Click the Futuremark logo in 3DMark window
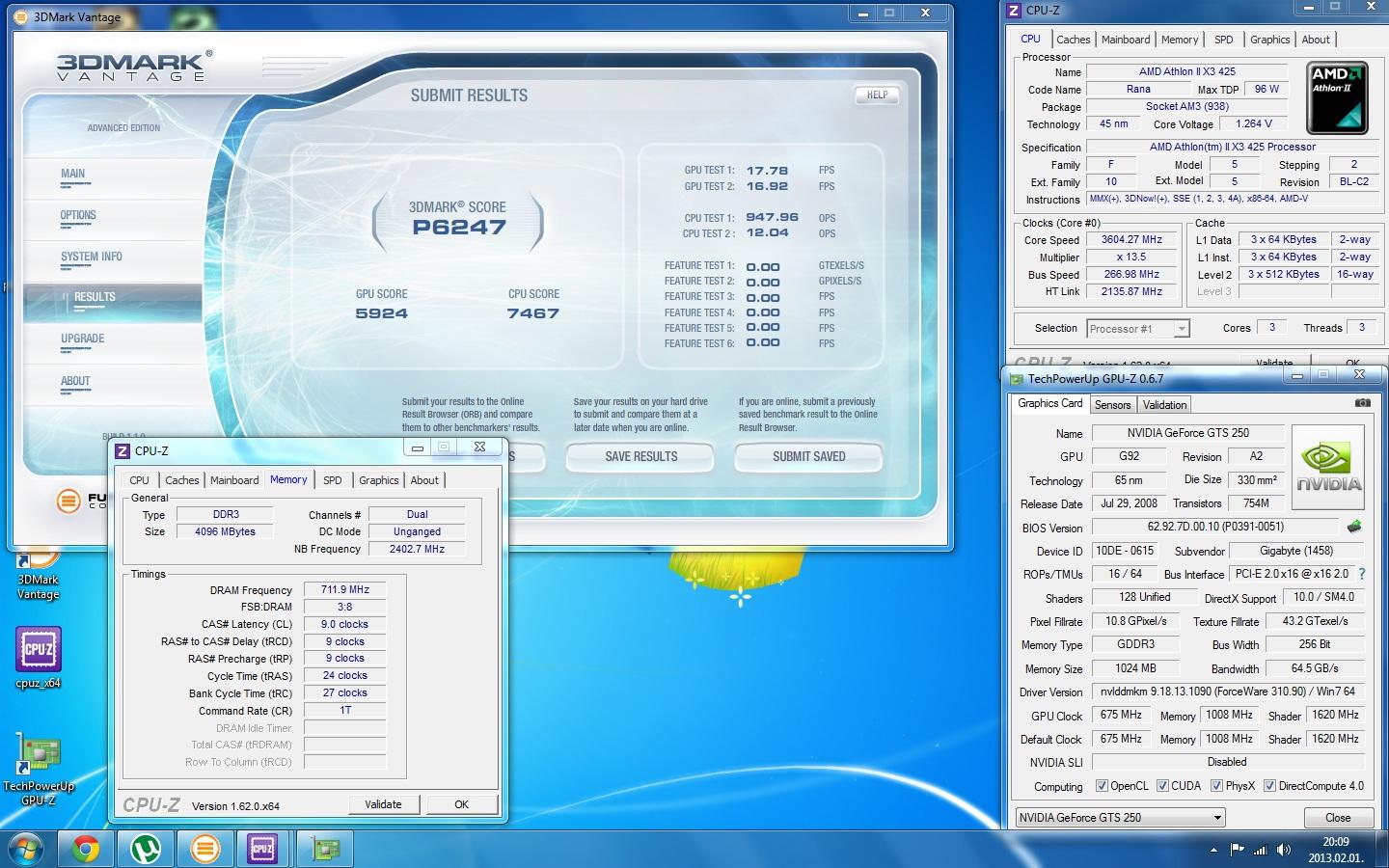Image resolution: width=1389 pixels, height=868 pixels. click(x=68, y=501)
